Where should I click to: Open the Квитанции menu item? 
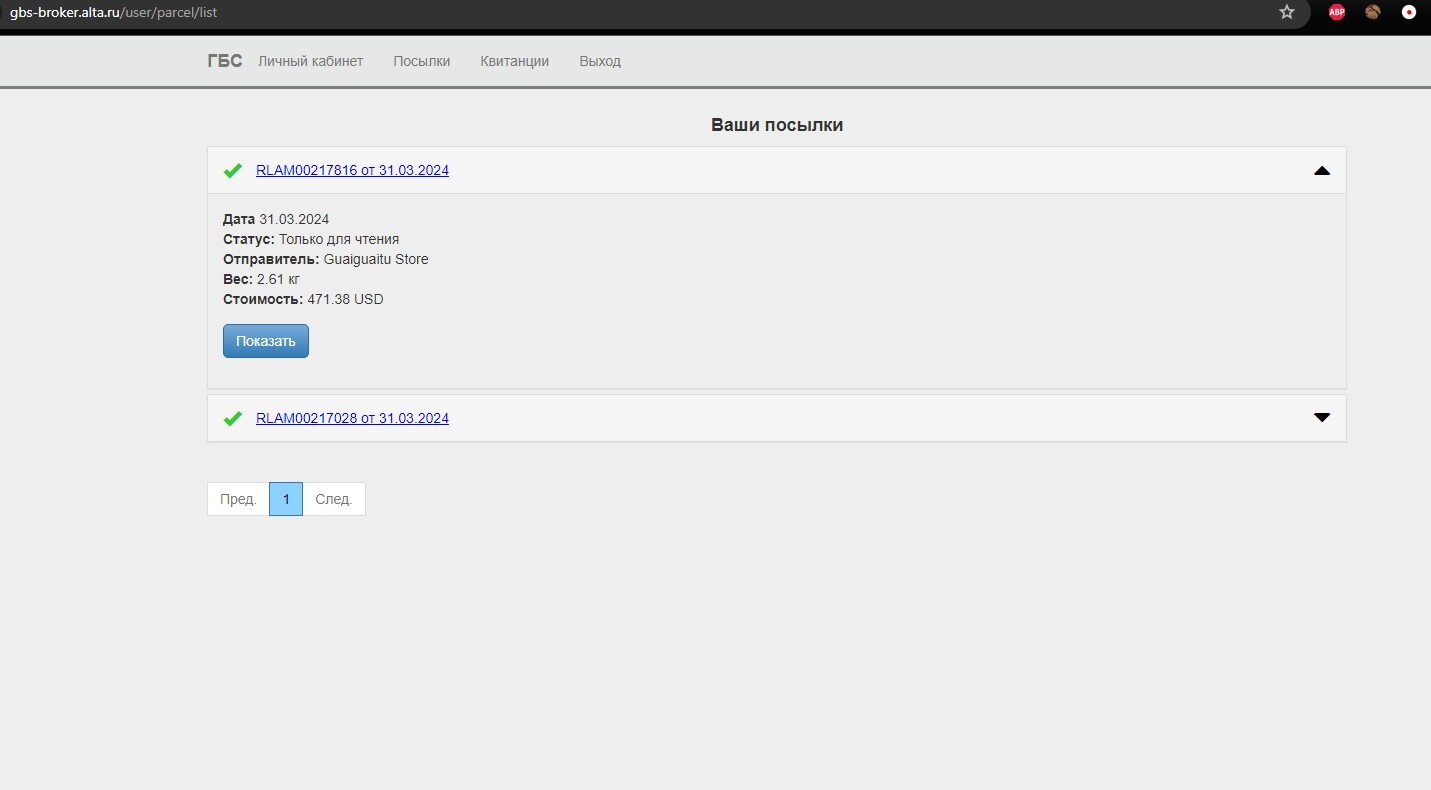(x=515, y=61)
